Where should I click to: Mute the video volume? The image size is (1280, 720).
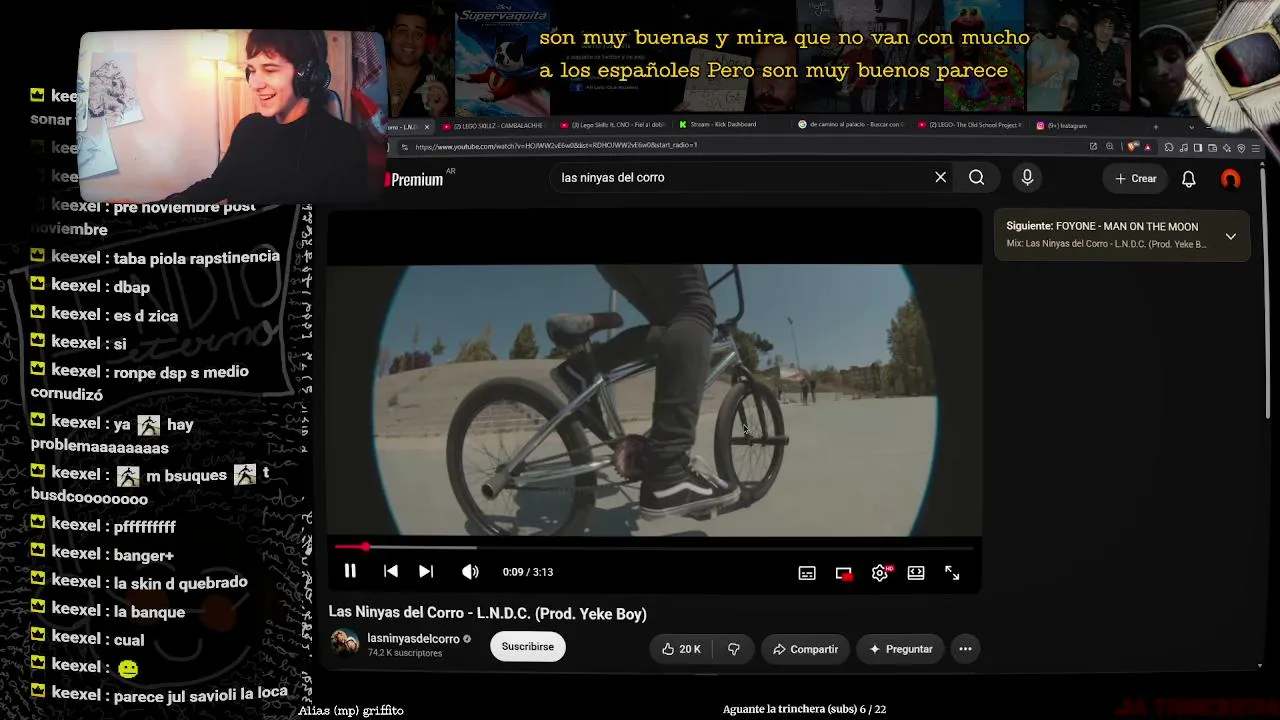coord(470,572)
